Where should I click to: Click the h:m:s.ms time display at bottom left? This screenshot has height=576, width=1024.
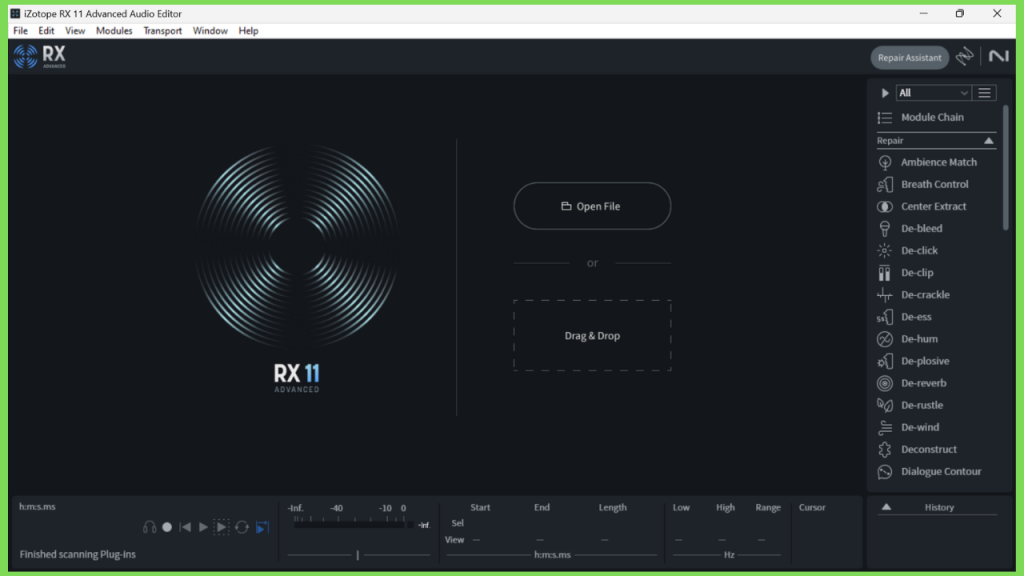click(37, 507)
